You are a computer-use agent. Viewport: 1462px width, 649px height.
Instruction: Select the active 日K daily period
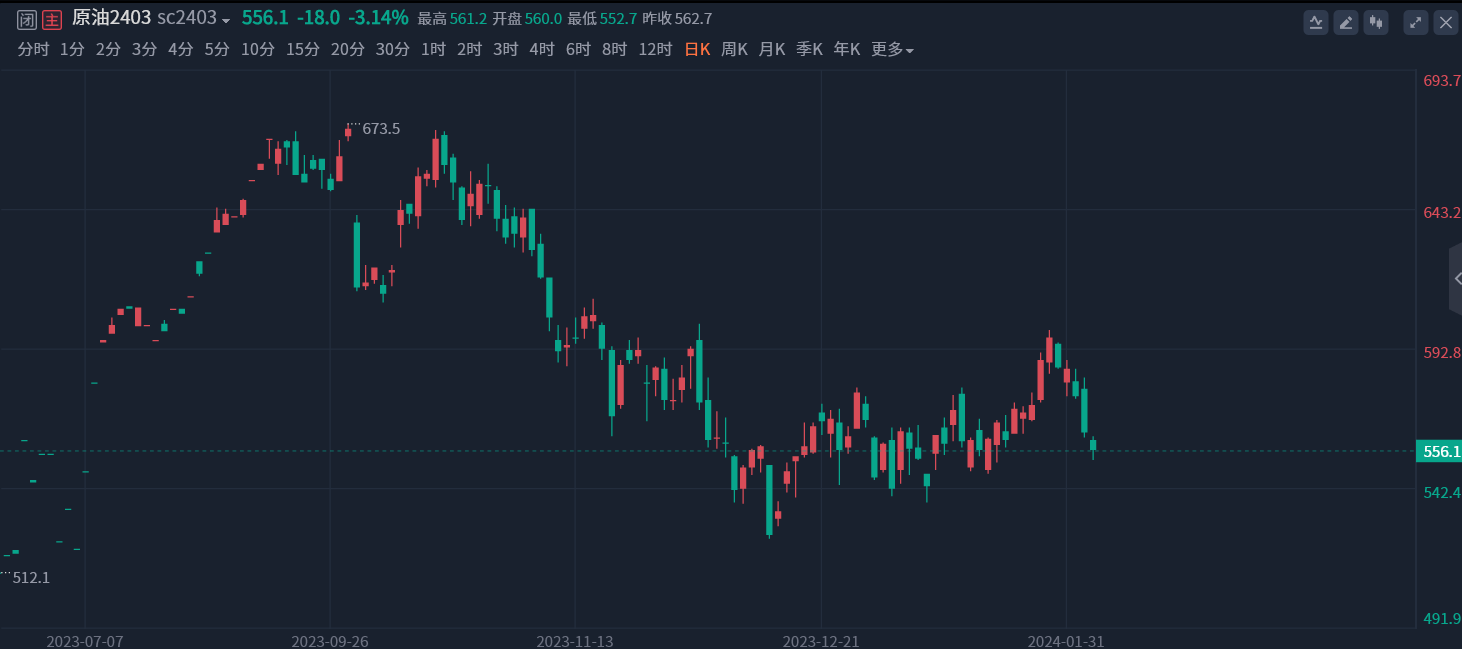click(x=697, y=49)
